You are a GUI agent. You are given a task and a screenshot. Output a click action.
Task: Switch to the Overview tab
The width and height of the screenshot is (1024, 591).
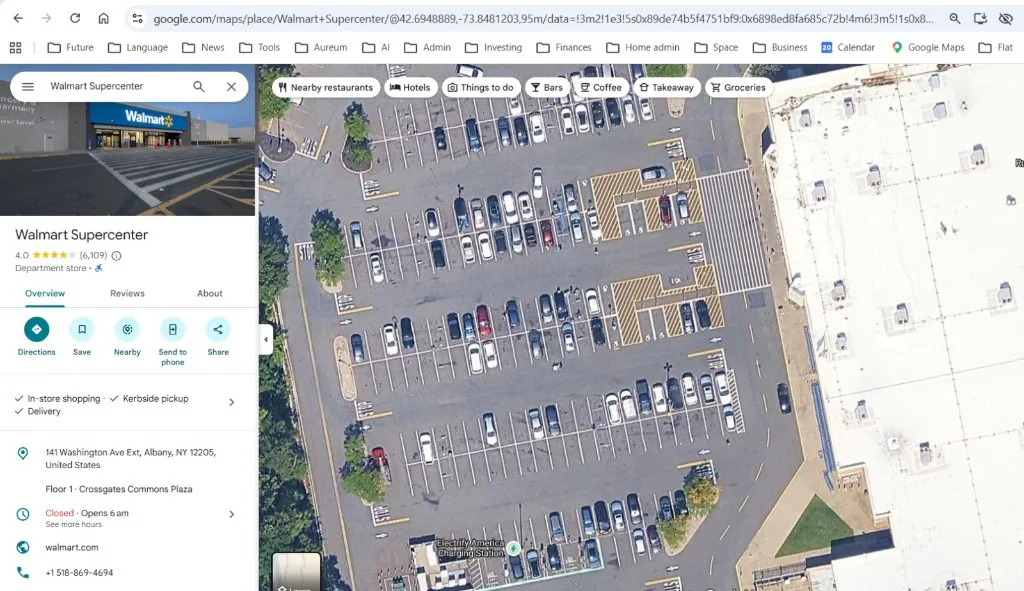tap(45, 293)
